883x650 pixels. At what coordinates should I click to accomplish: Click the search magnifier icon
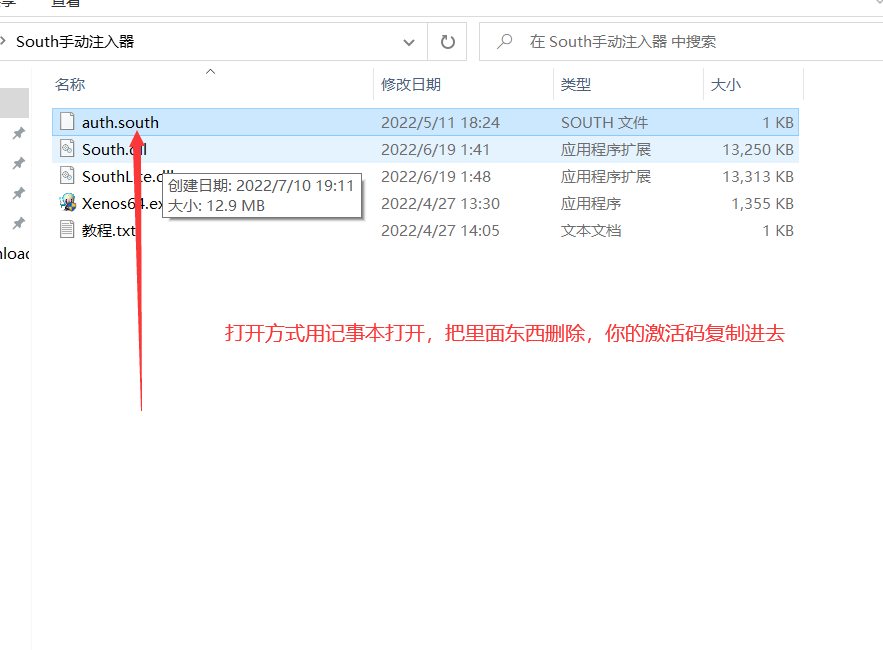pos(505,41)
